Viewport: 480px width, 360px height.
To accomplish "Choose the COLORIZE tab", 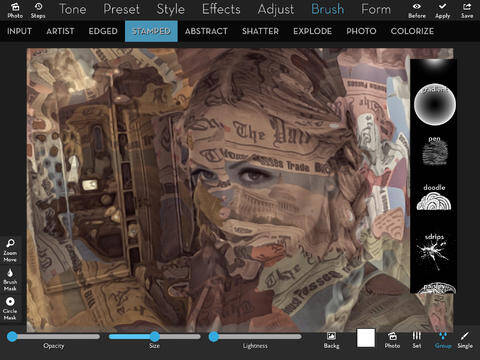I will 412,31.
